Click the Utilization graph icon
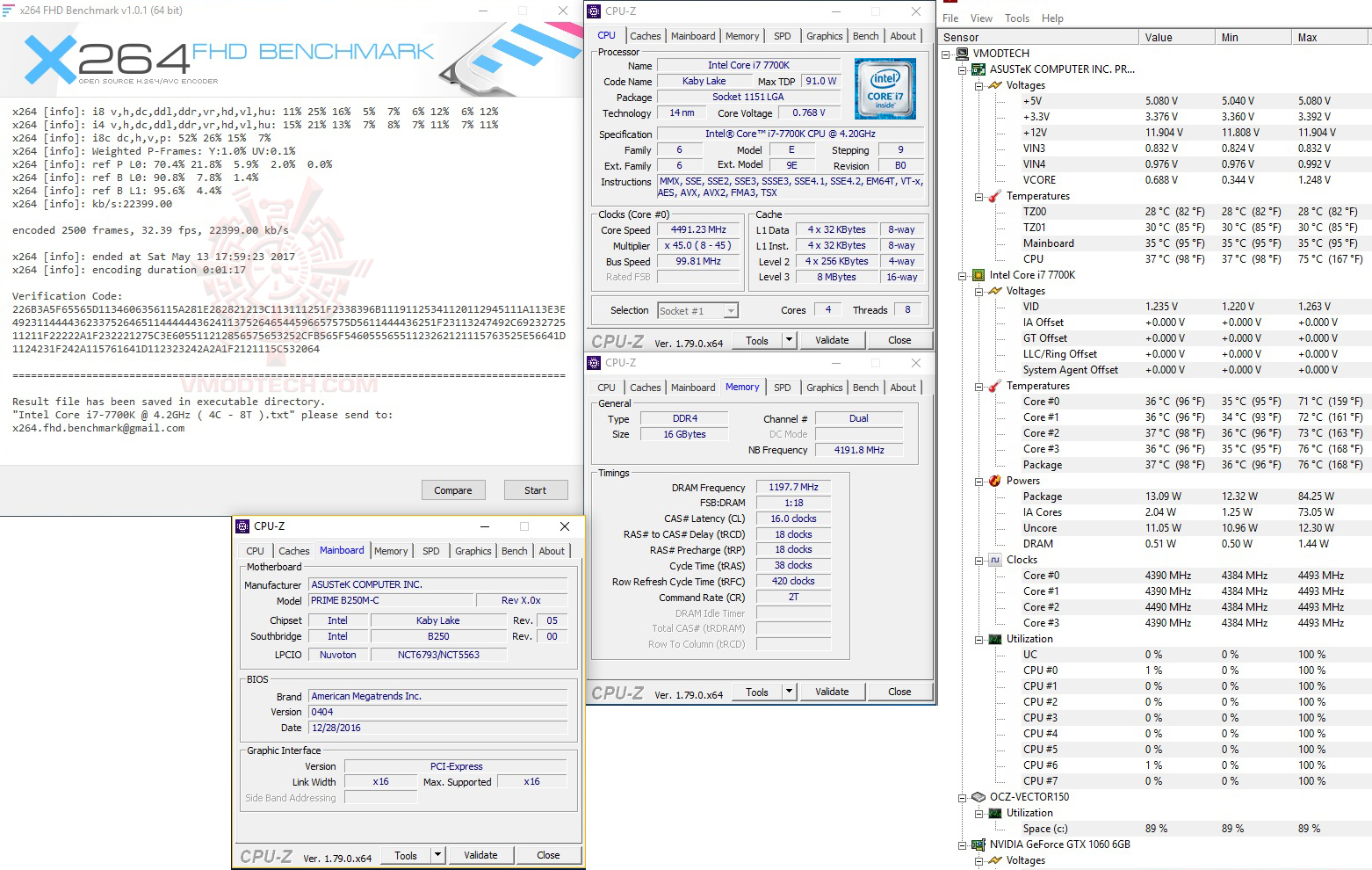The height and width of the screenshot is (870, 1372). pyautogui.click(x=996, y=638)
